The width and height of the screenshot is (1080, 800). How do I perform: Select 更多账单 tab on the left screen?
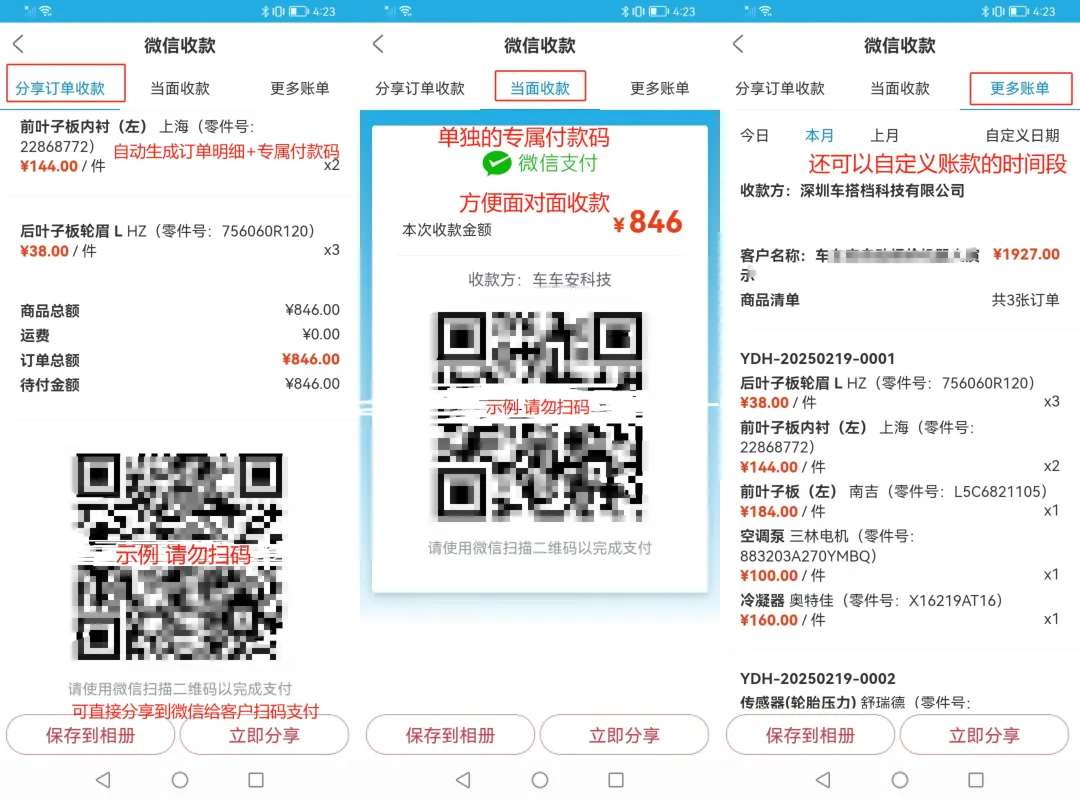300,88
